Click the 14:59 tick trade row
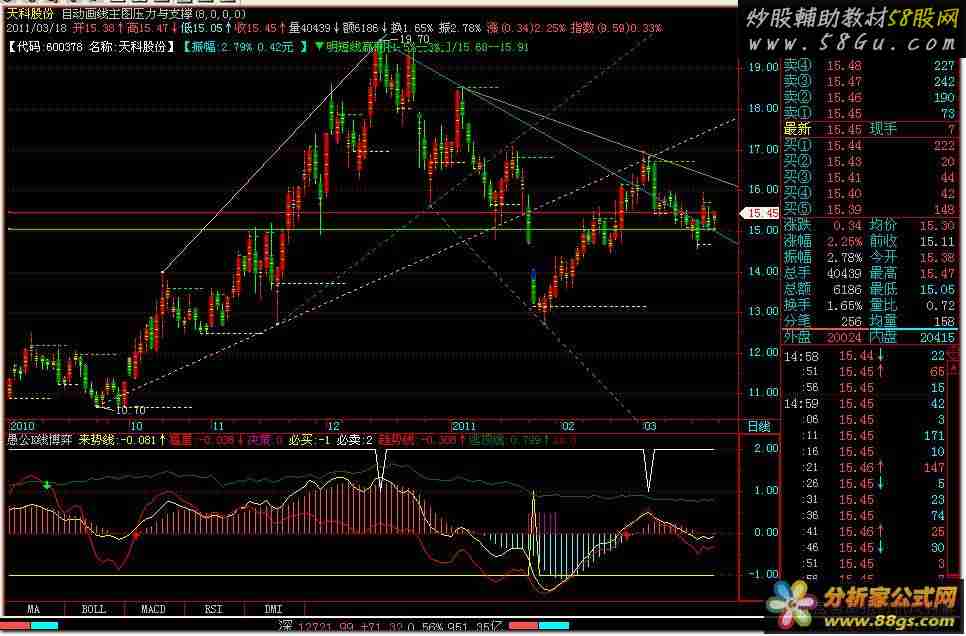This screenshot has width=966, height=636. [864, 404]
